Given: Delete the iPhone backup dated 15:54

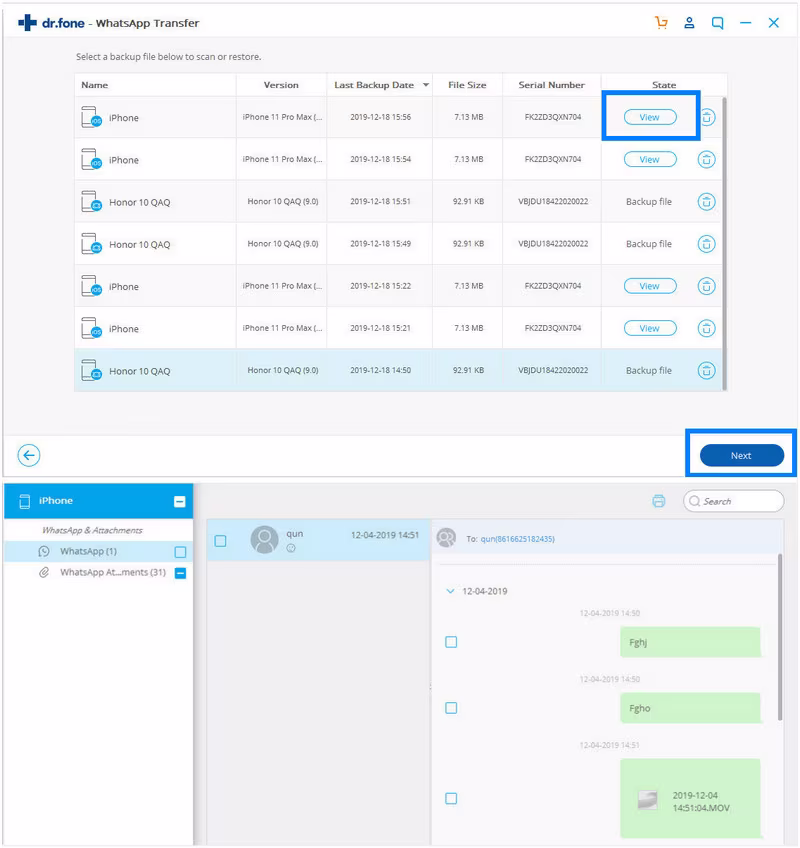Looking at the screenshot, I should (706, 160).
